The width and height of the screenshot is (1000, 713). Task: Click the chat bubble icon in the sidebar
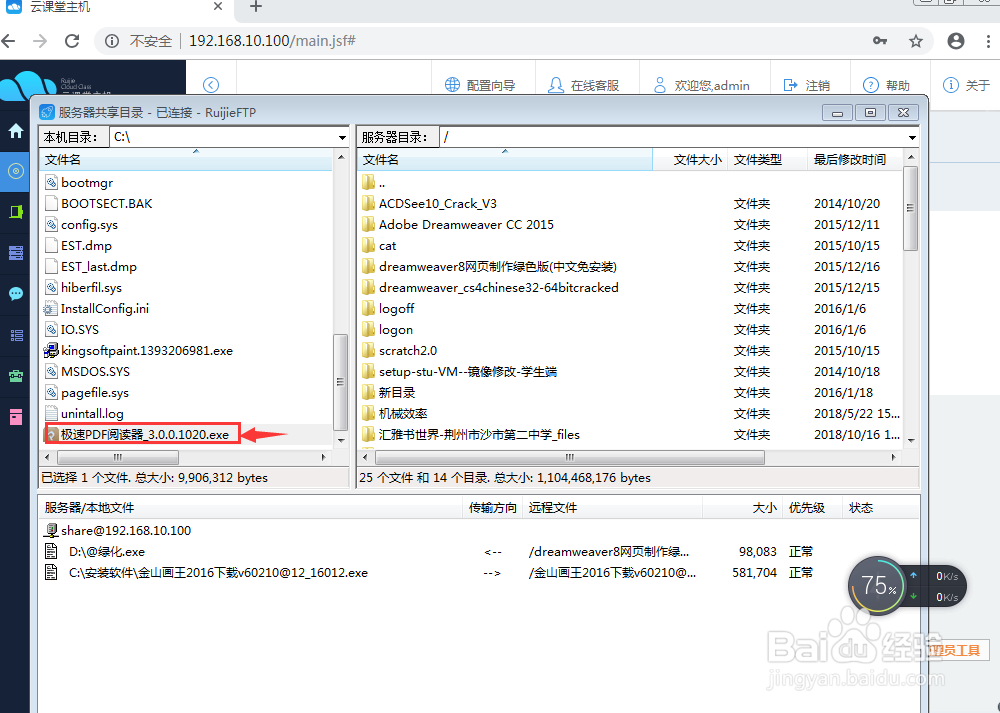pos(15,293)
